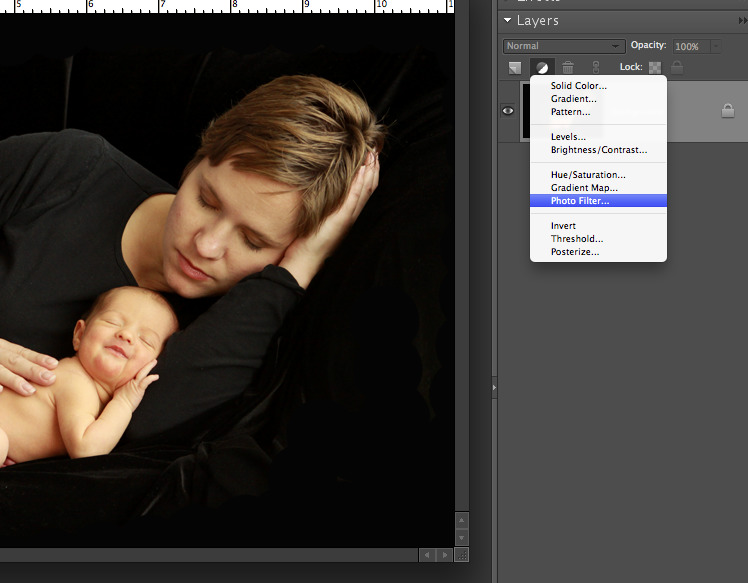Select highlighted Photo Filter... entry
This screenshot has width=748, height=583.
point(598,201)
